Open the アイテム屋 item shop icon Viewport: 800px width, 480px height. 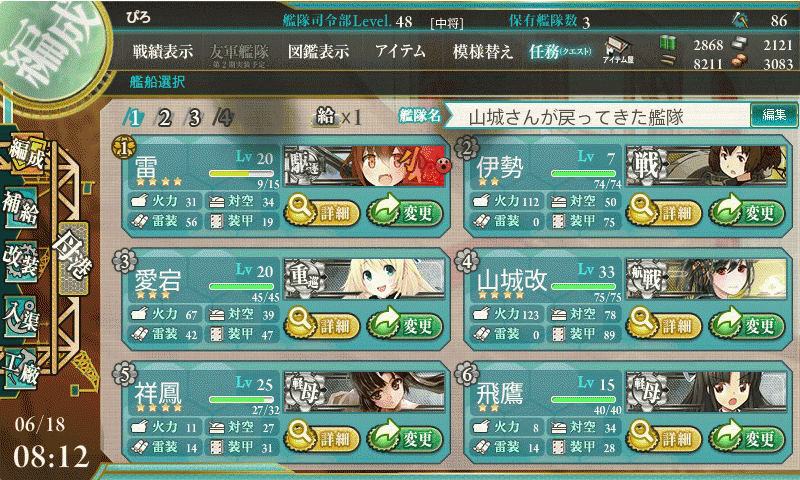coord(618,50)
